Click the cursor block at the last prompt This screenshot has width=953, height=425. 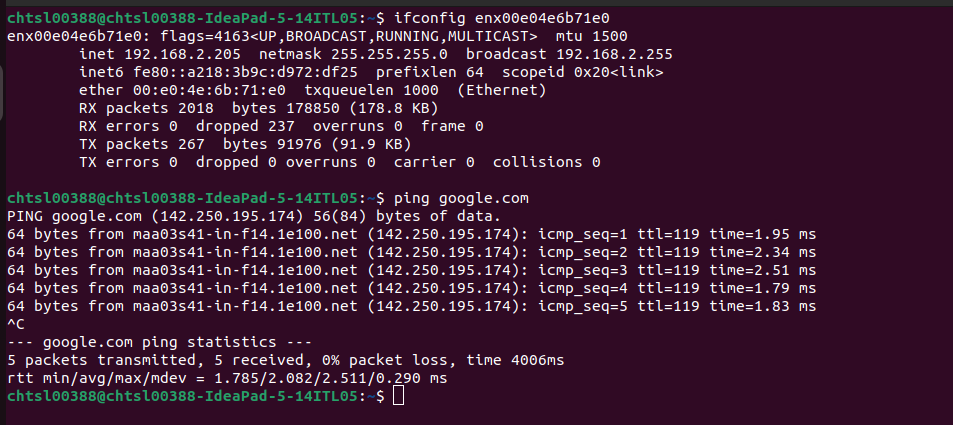(399, 397)
